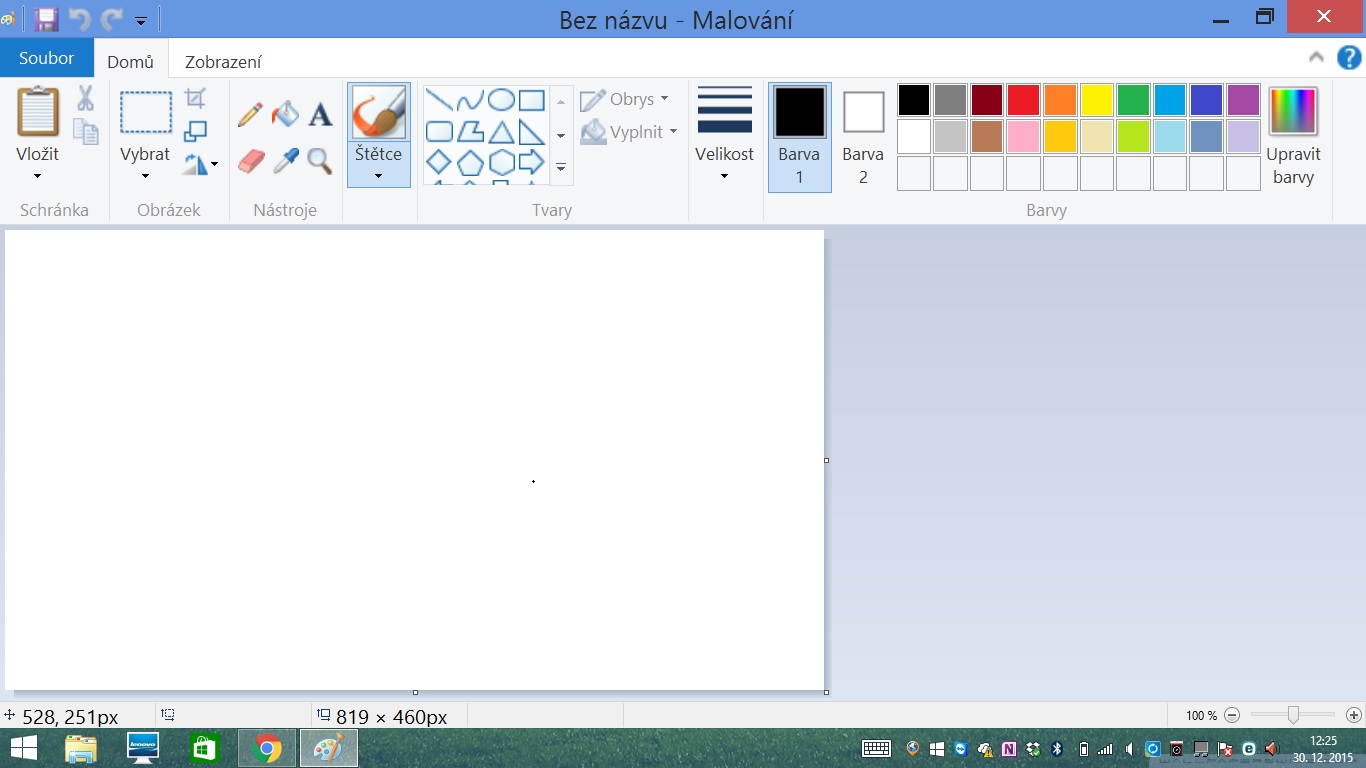Paste from clipboard with the Vložit icon
This screenshot has width=1366, height=768.
[38, 111]
